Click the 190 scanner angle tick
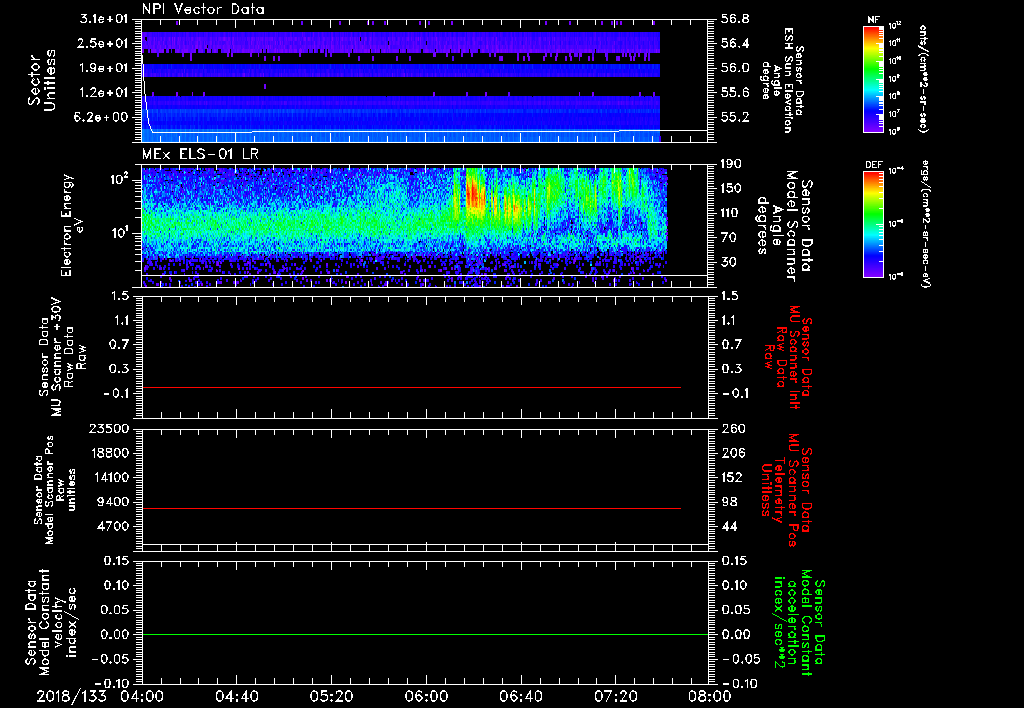Screen dimensions: 1024x708 pos(732,163)
